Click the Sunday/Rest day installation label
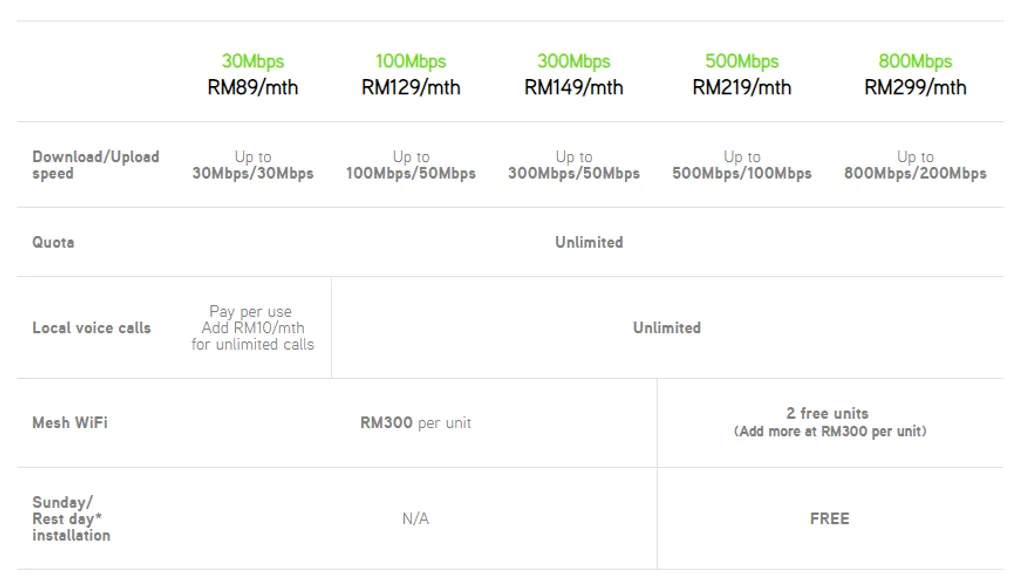The height and width of the screenshot is (580, 1024). coord(71,519)
